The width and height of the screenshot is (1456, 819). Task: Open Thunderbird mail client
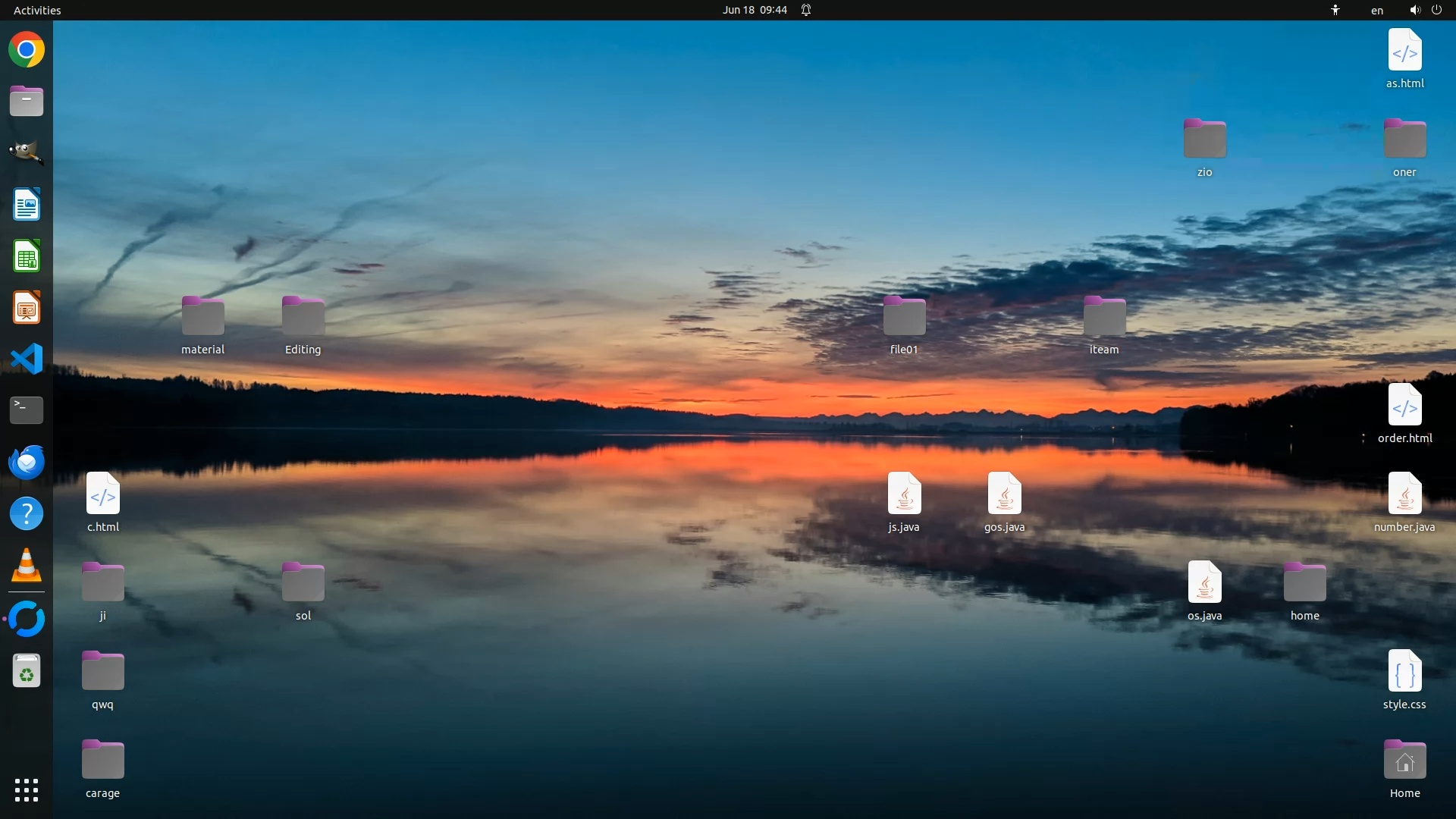[x=27, y=462]
